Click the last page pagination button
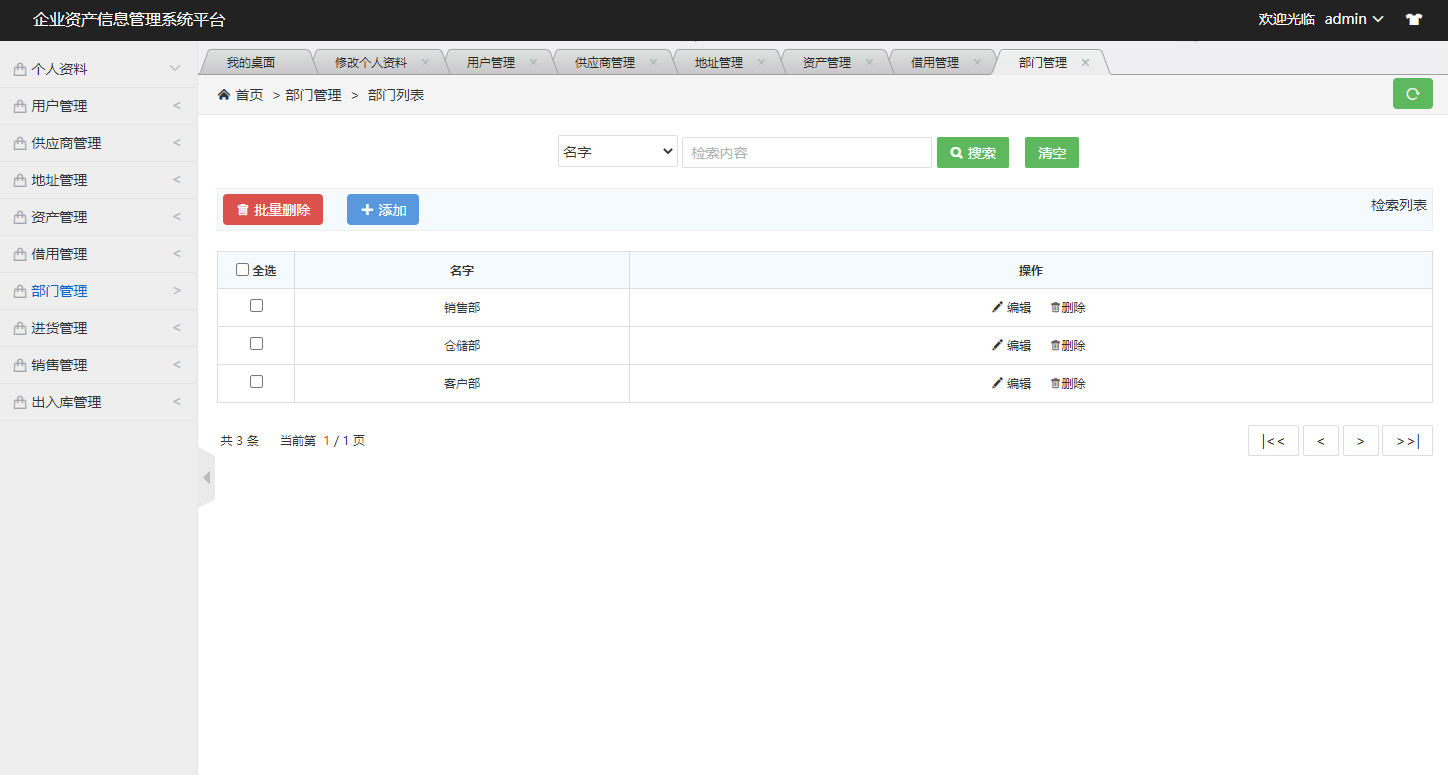 1407,440
